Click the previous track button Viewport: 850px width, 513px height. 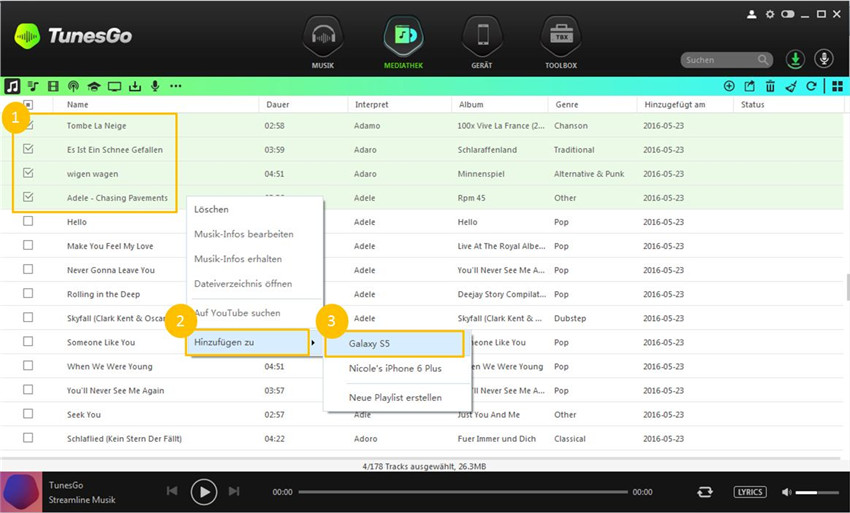click(172, 491)
